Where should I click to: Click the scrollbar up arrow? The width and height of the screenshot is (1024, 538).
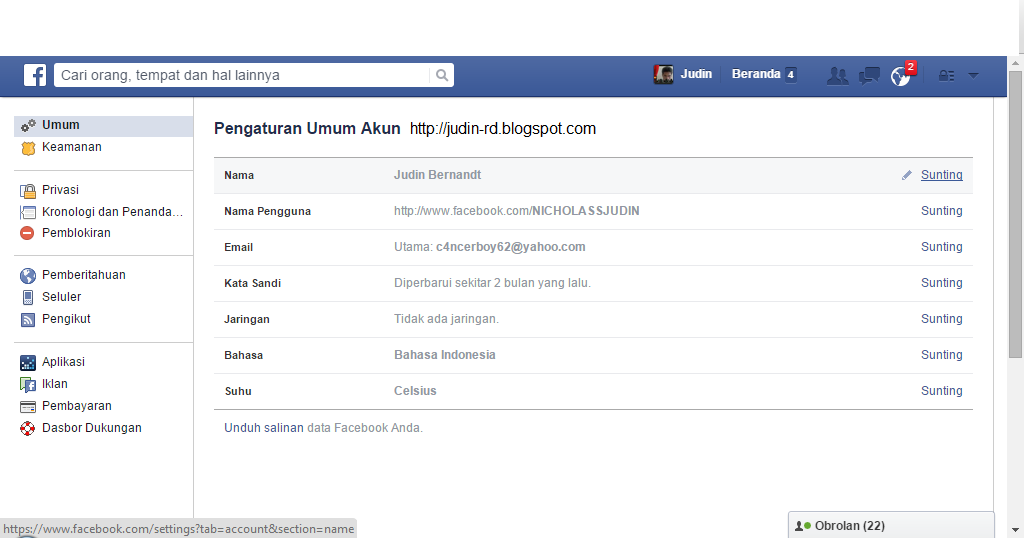(1015, 63)
